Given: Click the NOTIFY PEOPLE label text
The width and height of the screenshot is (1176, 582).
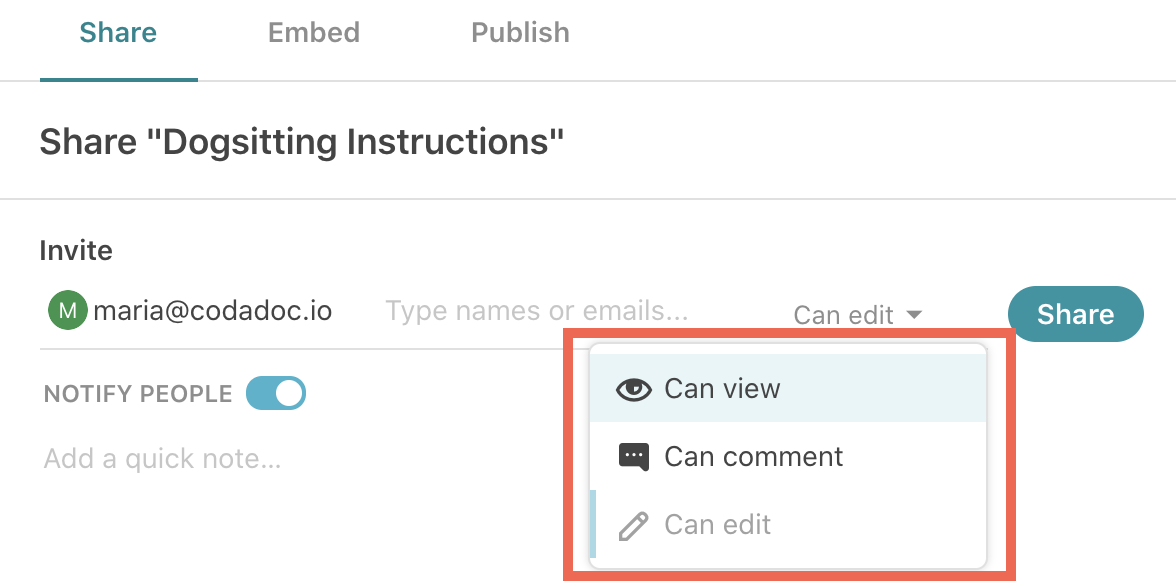Looking at the screenshot, I should pyautogui.click(x=138, y=394).
